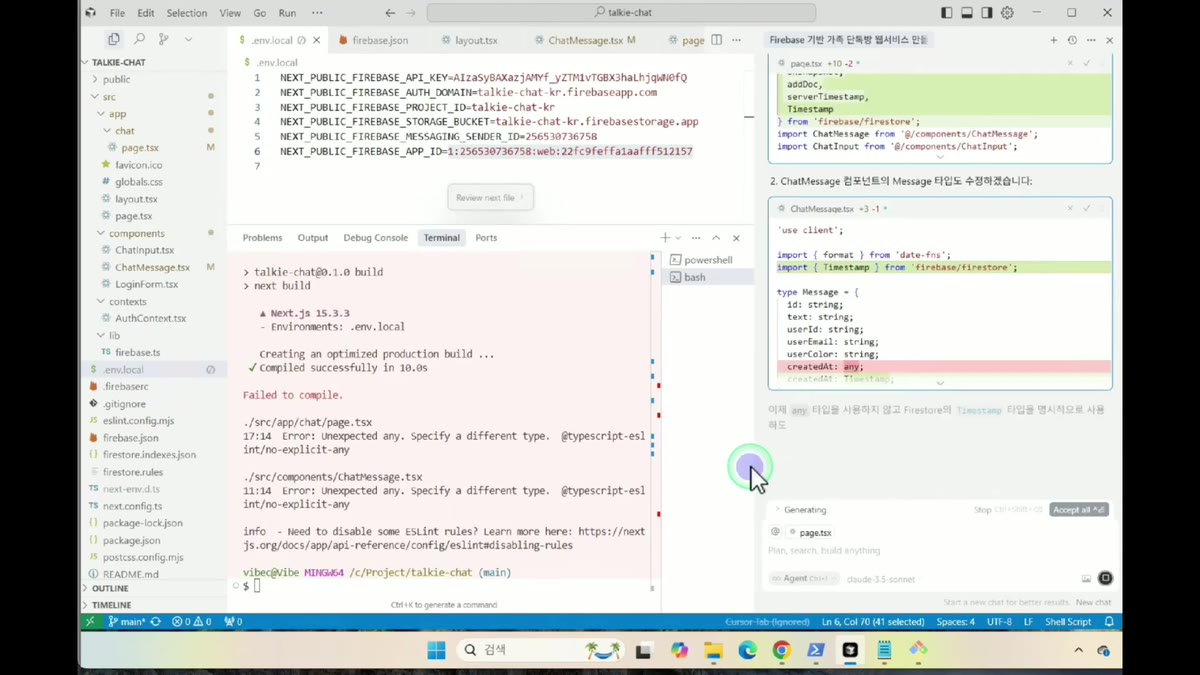Screen dimensions: 1200x675
Task: Show chat history clock icon
Action: [1072, 40]
